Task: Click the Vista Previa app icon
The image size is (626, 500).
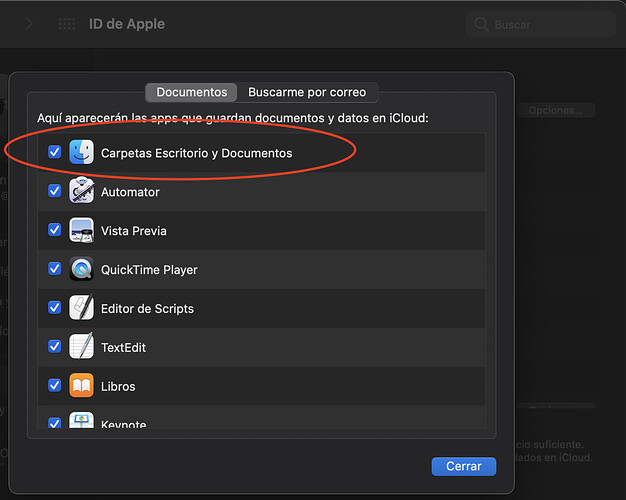Action: [81, 230]
